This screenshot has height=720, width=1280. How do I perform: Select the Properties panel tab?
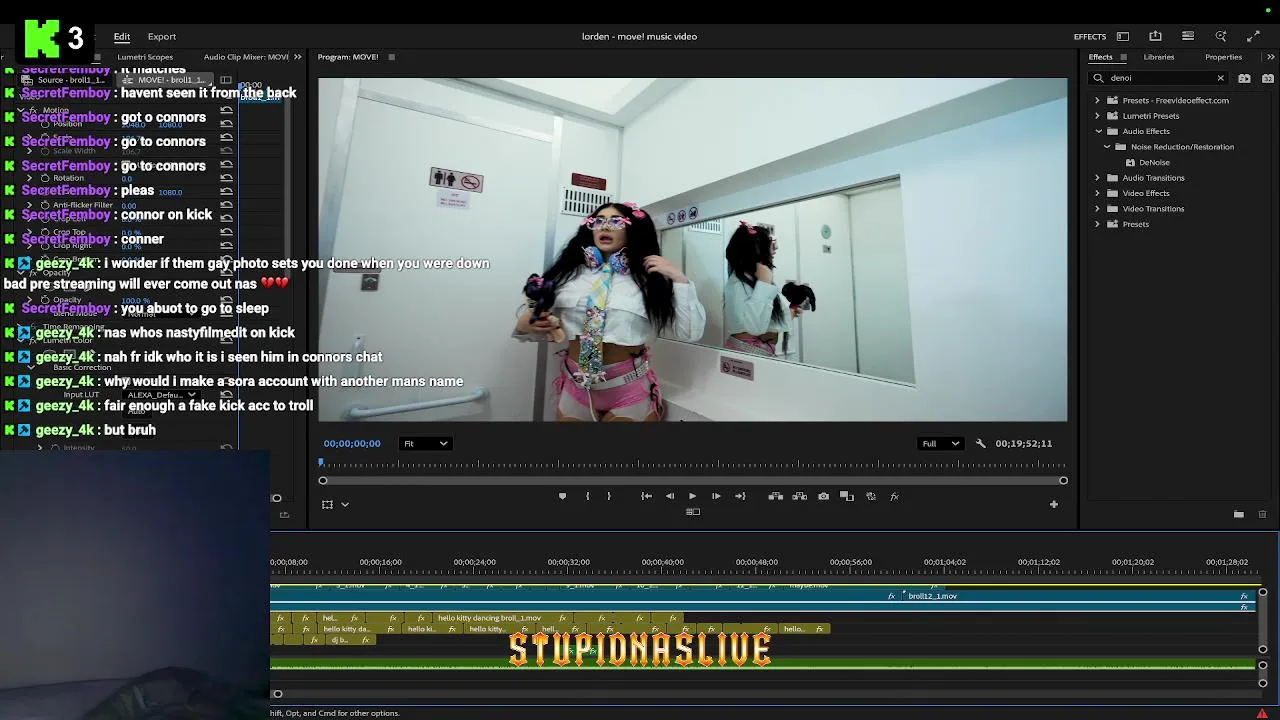coord(1223,57)
